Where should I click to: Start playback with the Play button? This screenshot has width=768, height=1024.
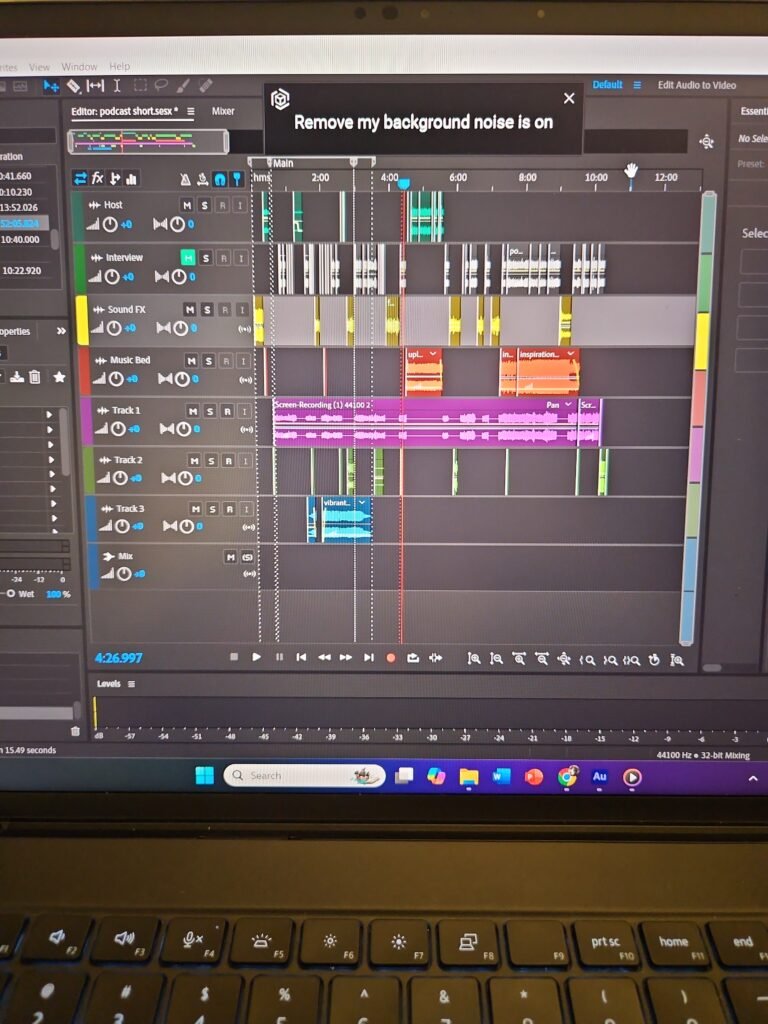point(257,657)
